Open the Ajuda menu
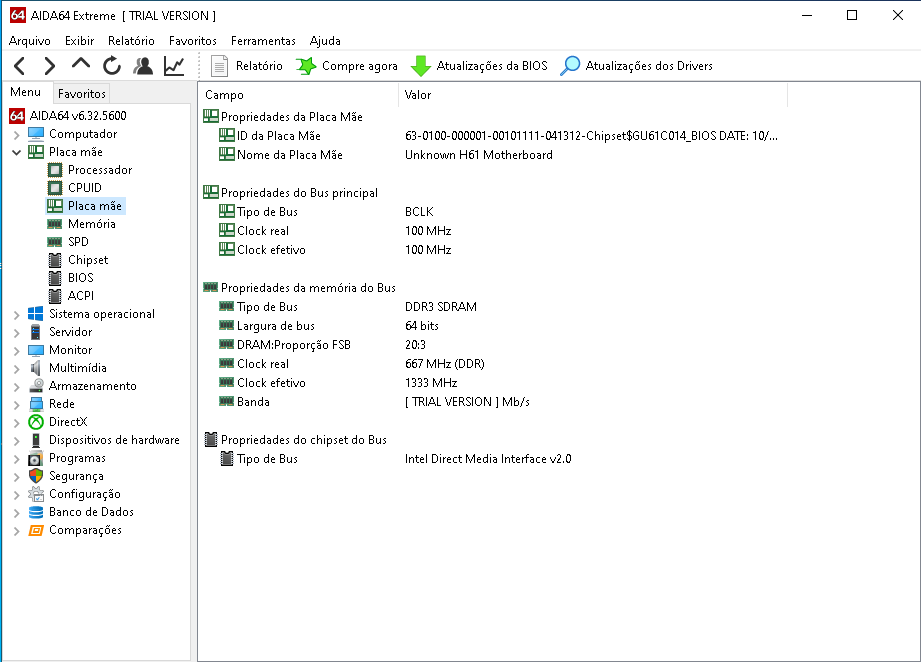 click(x=325, y=41)
